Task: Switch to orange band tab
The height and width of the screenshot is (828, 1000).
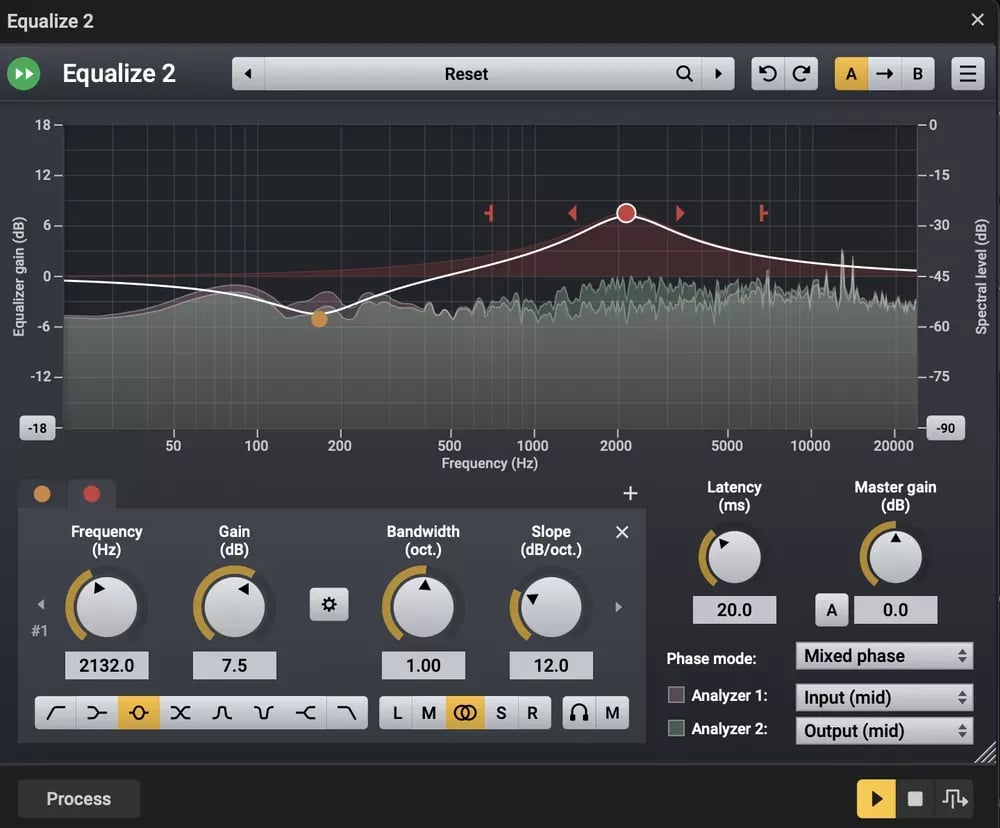Action: pyautogui.click(x=42, y=494)
